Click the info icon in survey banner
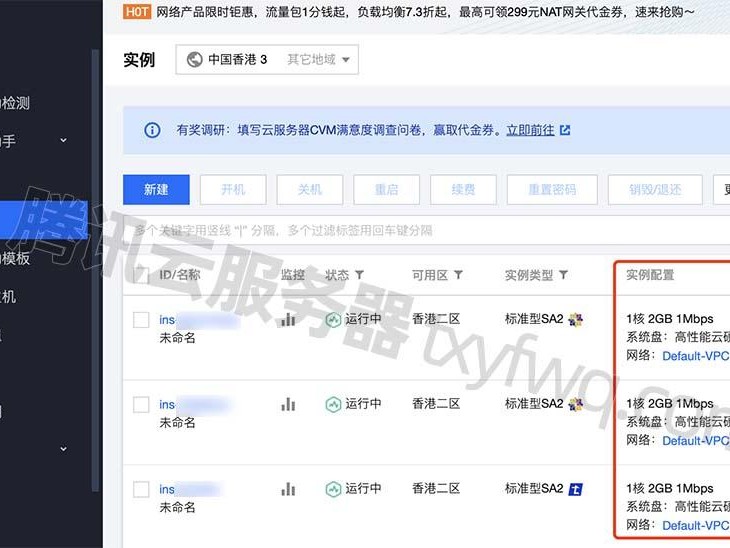This screenshot has height=548, width=730. pos(152,130)
